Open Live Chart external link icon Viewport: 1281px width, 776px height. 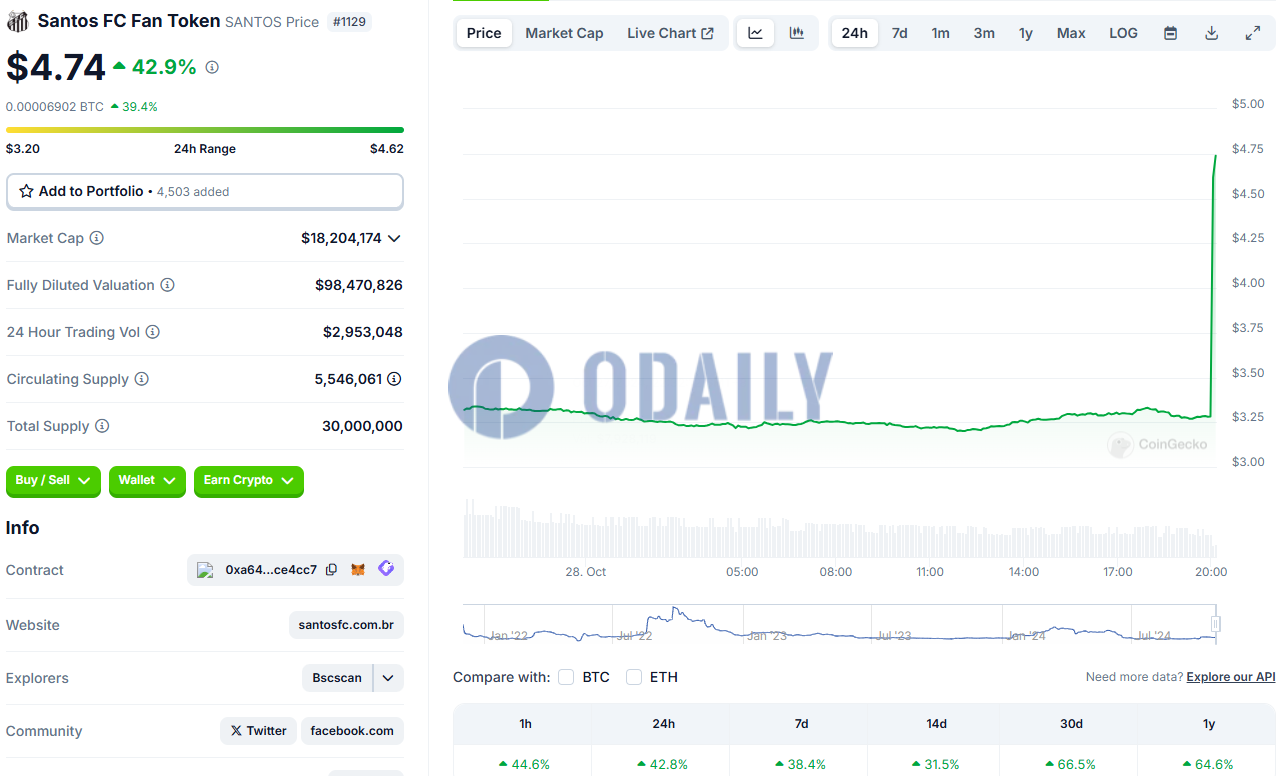click(x=708, y=33)
